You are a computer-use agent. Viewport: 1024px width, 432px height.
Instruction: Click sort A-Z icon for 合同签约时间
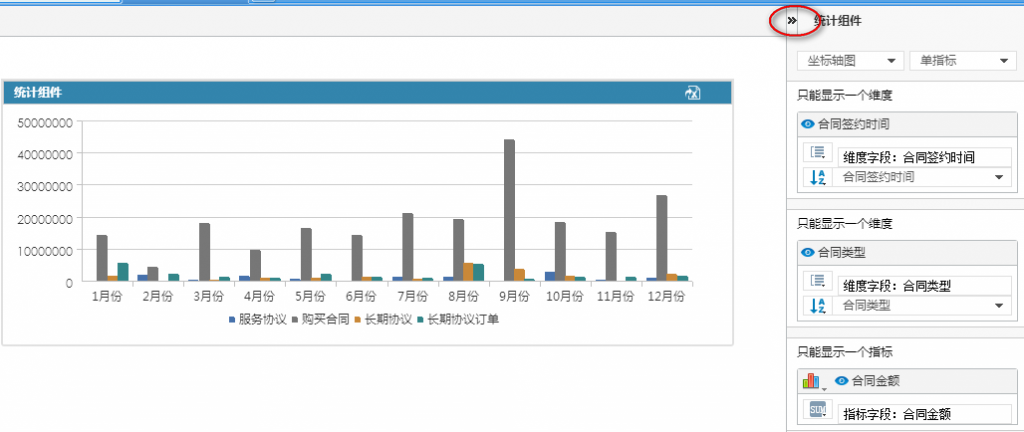pos(817,177)
